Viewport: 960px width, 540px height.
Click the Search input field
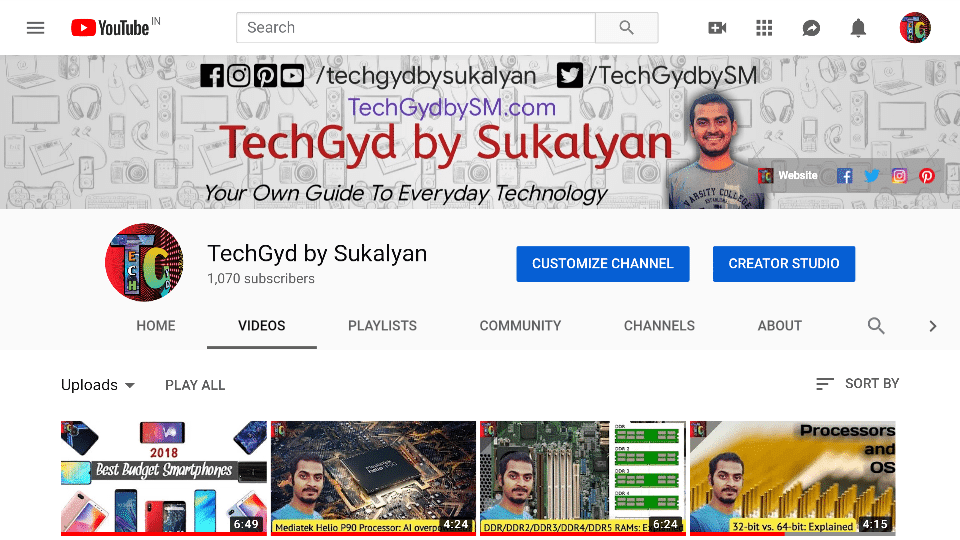pyautogui.click(x=416, y=28)
